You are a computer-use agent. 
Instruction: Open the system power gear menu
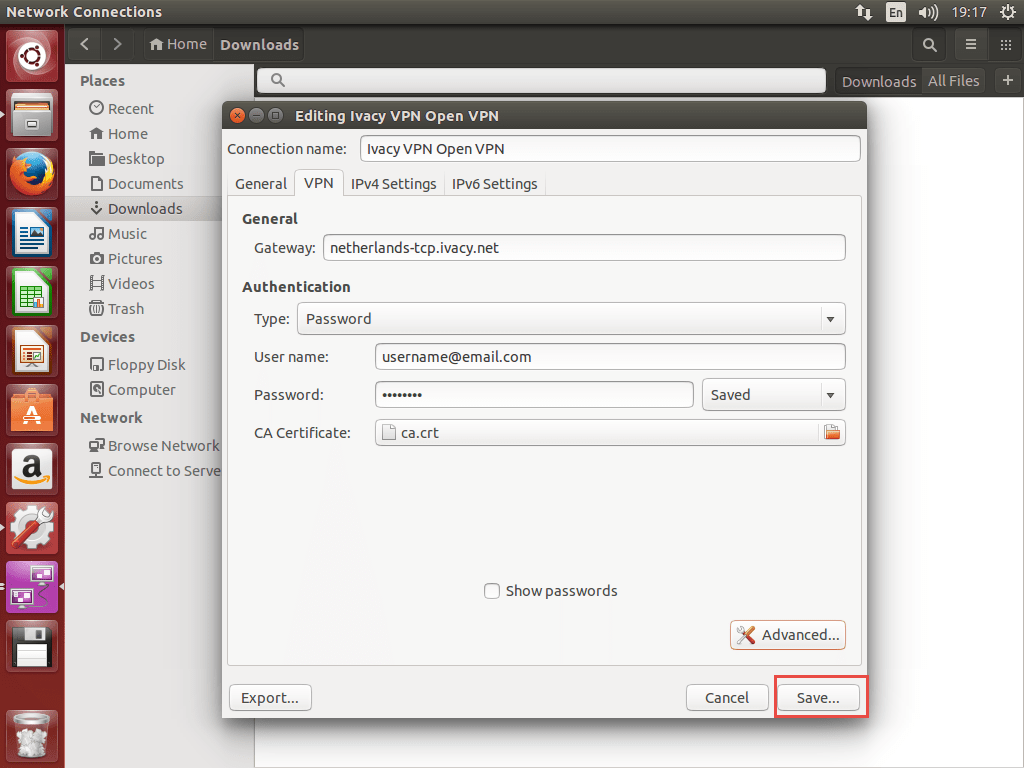pyautogui.click(x=1008, y=12)
